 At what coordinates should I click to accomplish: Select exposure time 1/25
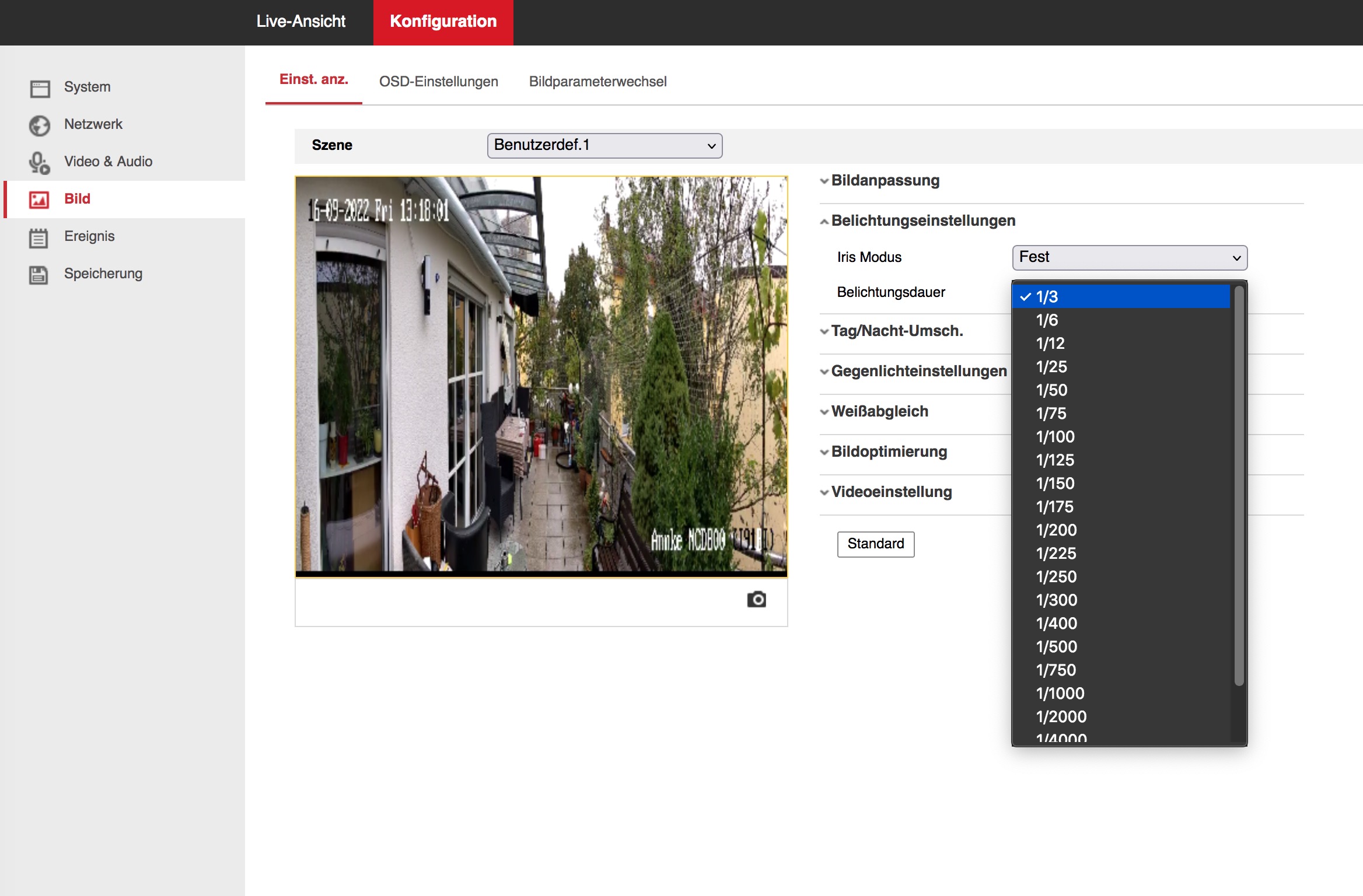pos(1051,367)
